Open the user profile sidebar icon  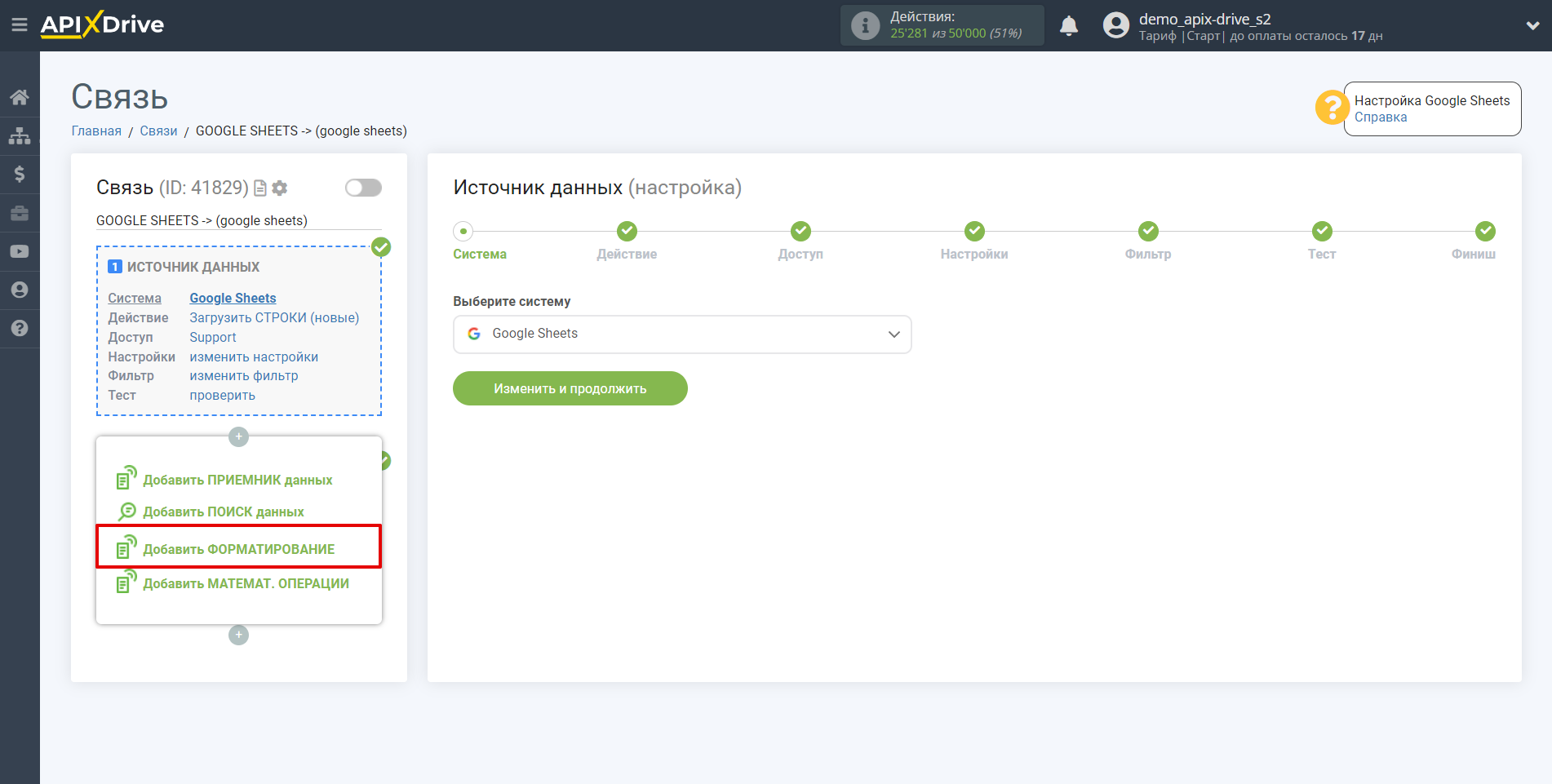coord(20,290)
